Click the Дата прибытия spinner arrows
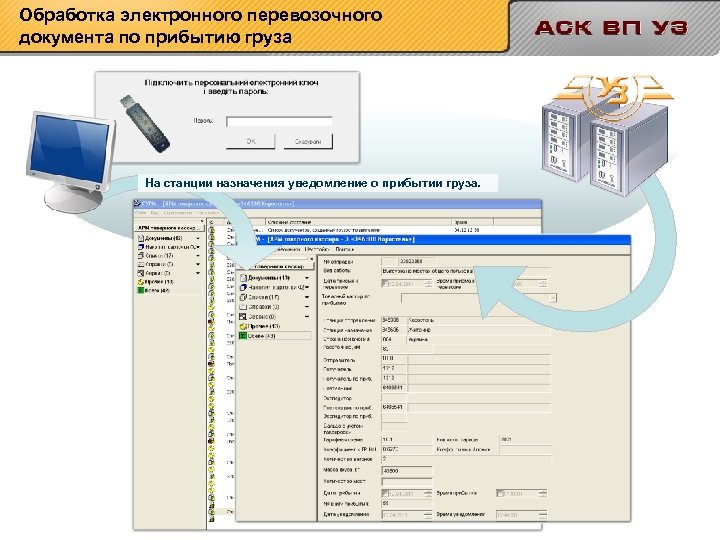Viewport: 720px width, 540px height. [x=428, y=493]
